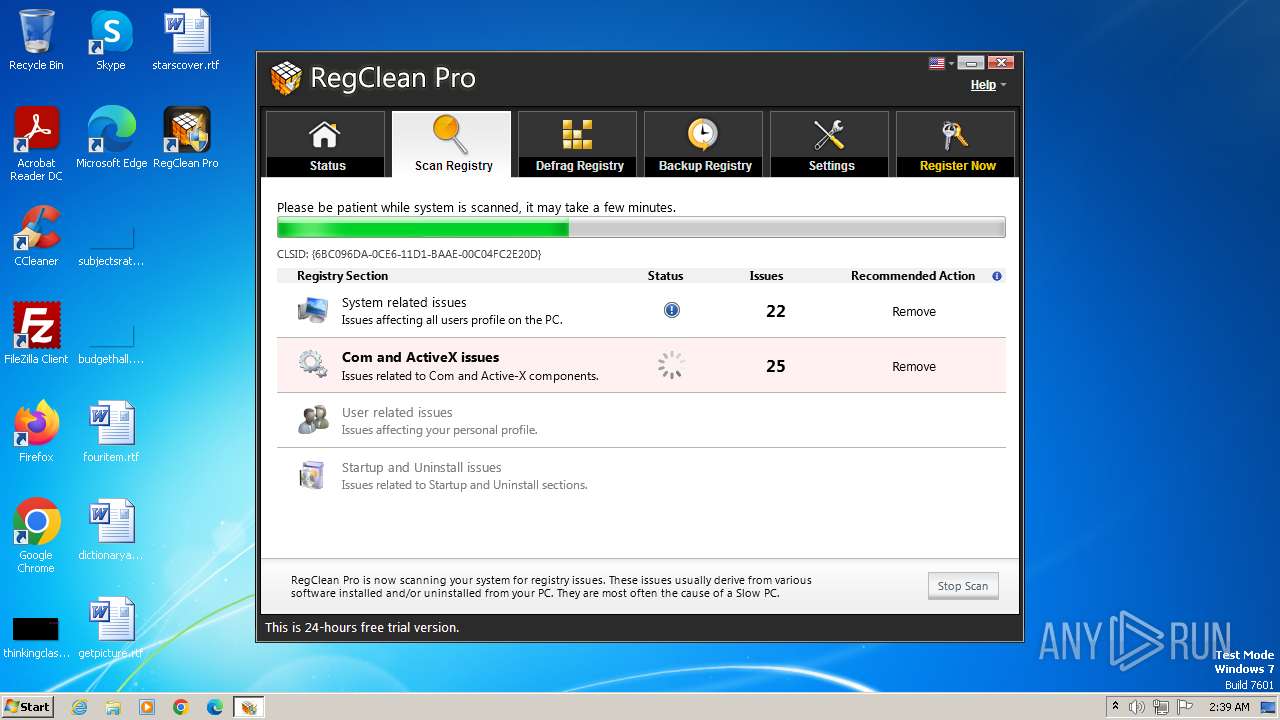The height and width of the screenshot is (720, 1280).
Task: Click Remove for System related issues
Action: [x=914, y=312]
